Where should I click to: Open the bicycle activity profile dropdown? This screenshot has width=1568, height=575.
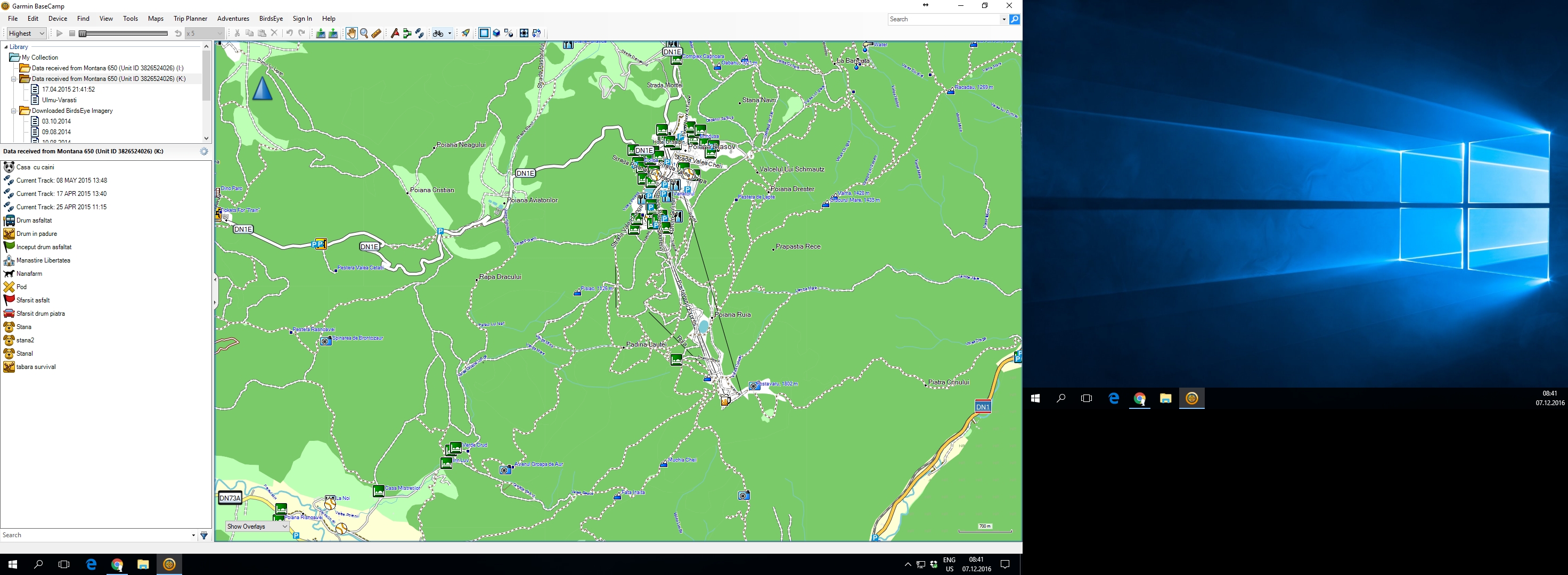449,34
